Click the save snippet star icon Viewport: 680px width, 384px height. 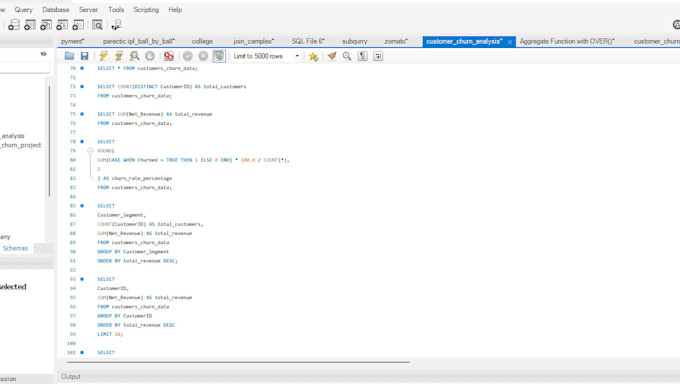pyautogui.click(x=313, y=56)
